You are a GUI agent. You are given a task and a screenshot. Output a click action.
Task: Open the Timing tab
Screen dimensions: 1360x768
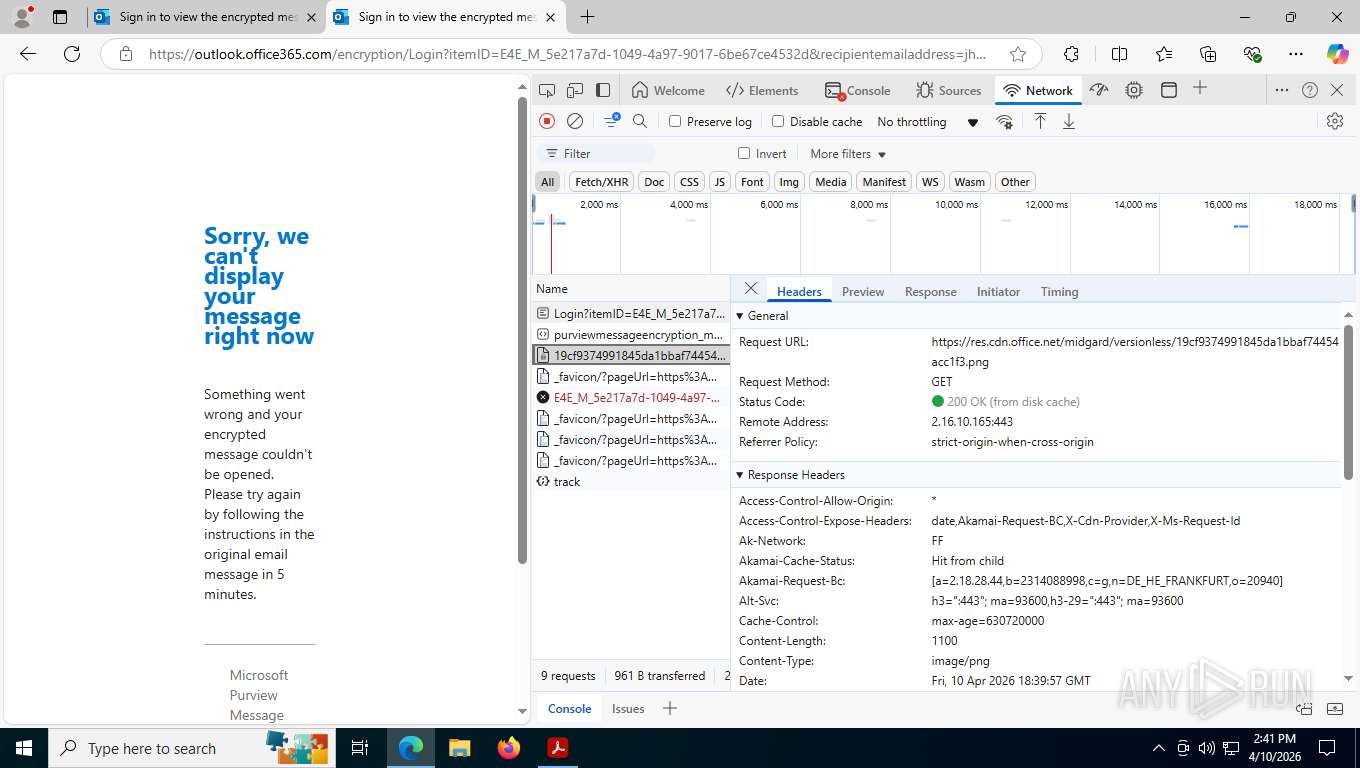tap(1059, 291)
